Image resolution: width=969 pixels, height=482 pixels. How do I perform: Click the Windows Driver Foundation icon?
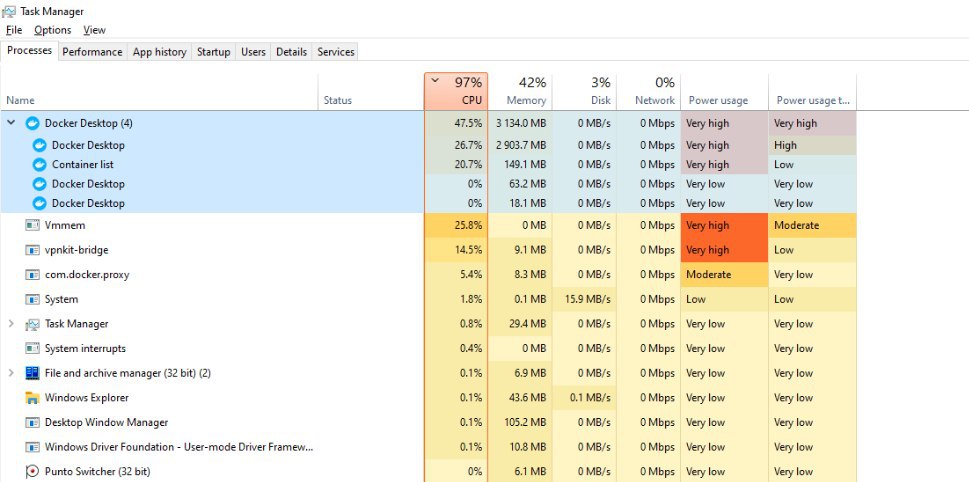coord(32,447)
